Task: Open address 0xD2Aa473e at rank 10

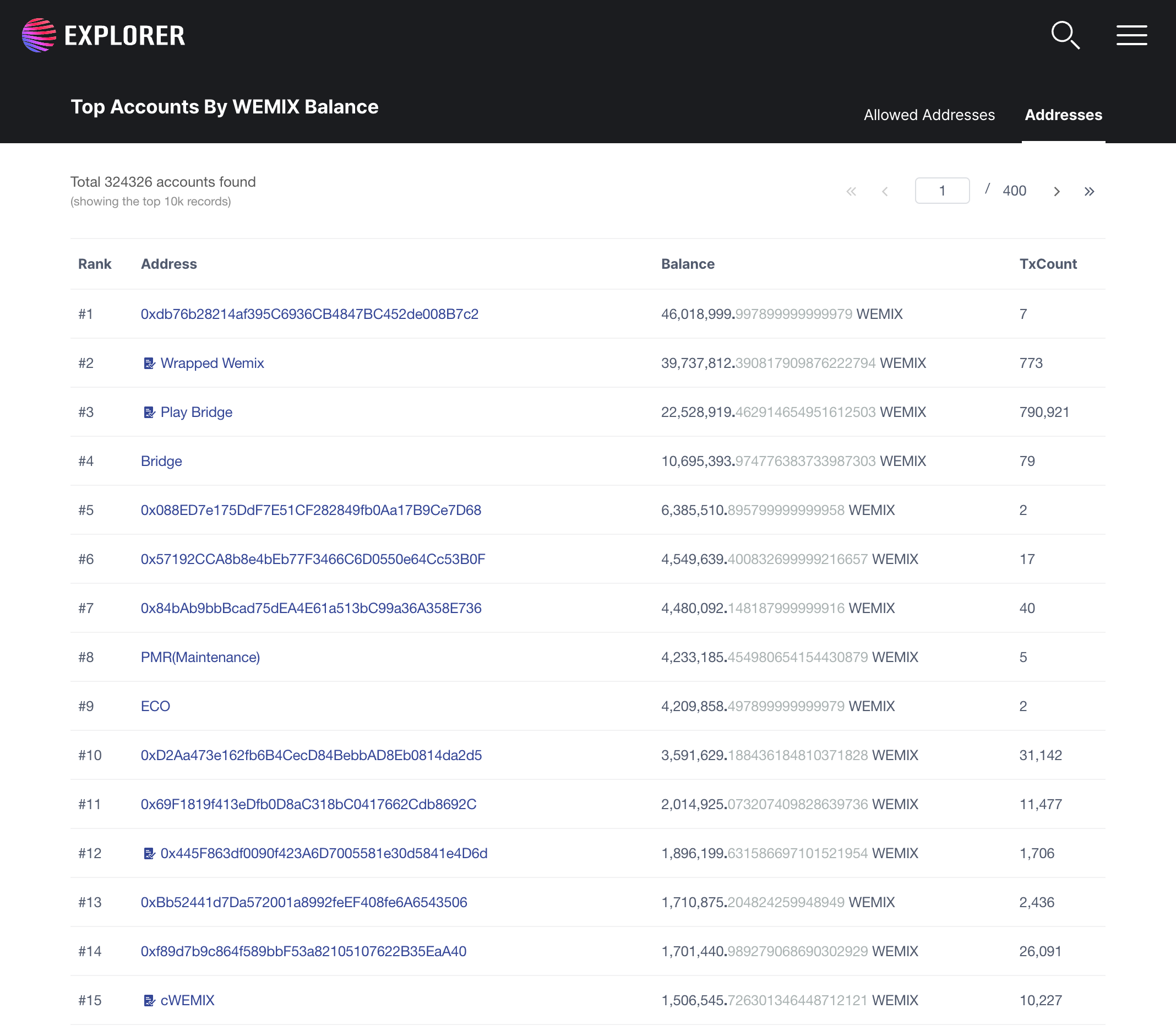Action: click(x=311, y=755)
